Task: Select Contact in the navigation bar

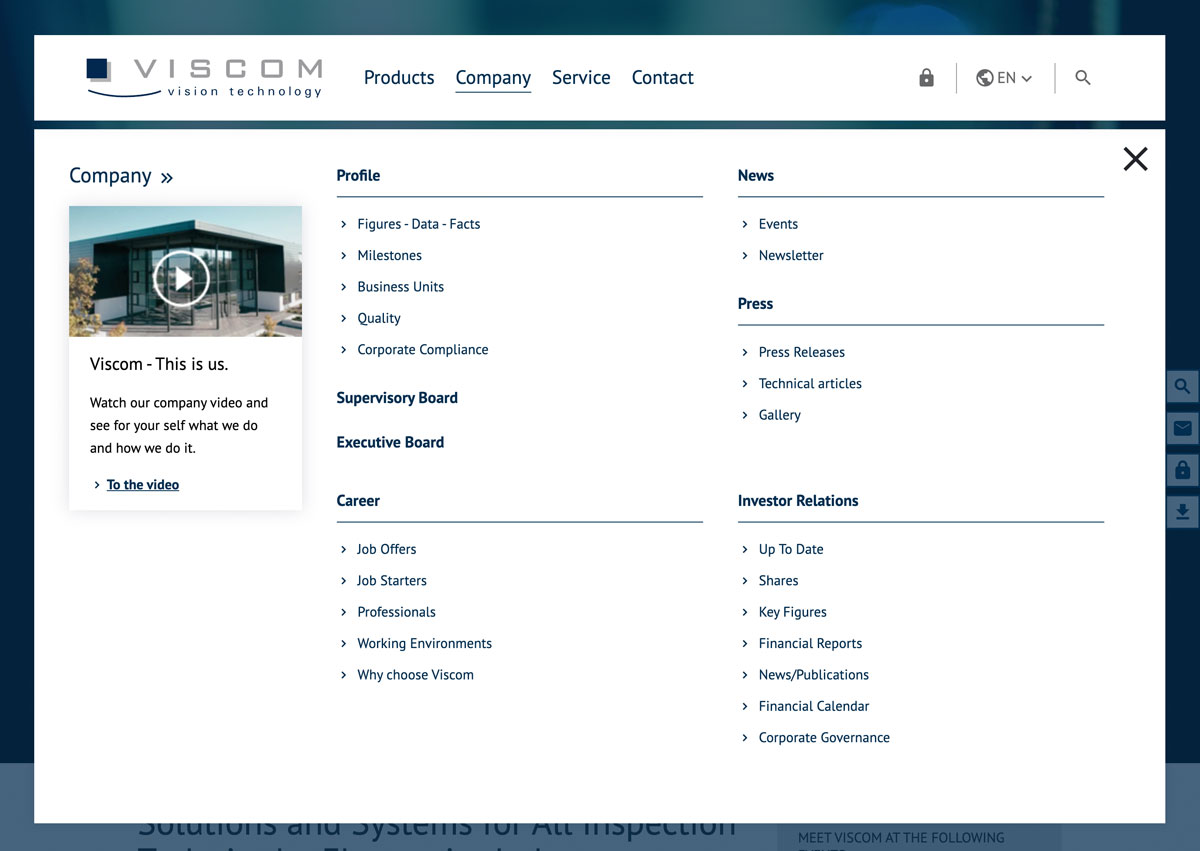Action: click(x=662, y=78)
